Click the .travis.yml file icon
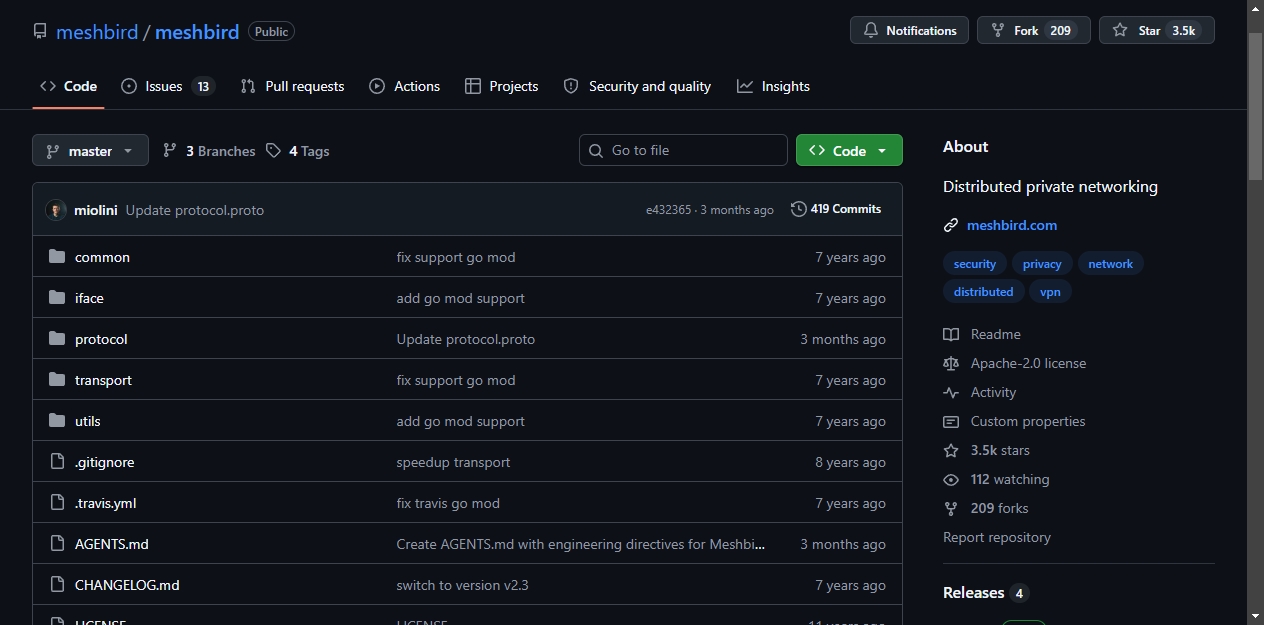Screen dimensions: 1264x625 [57, 503]
